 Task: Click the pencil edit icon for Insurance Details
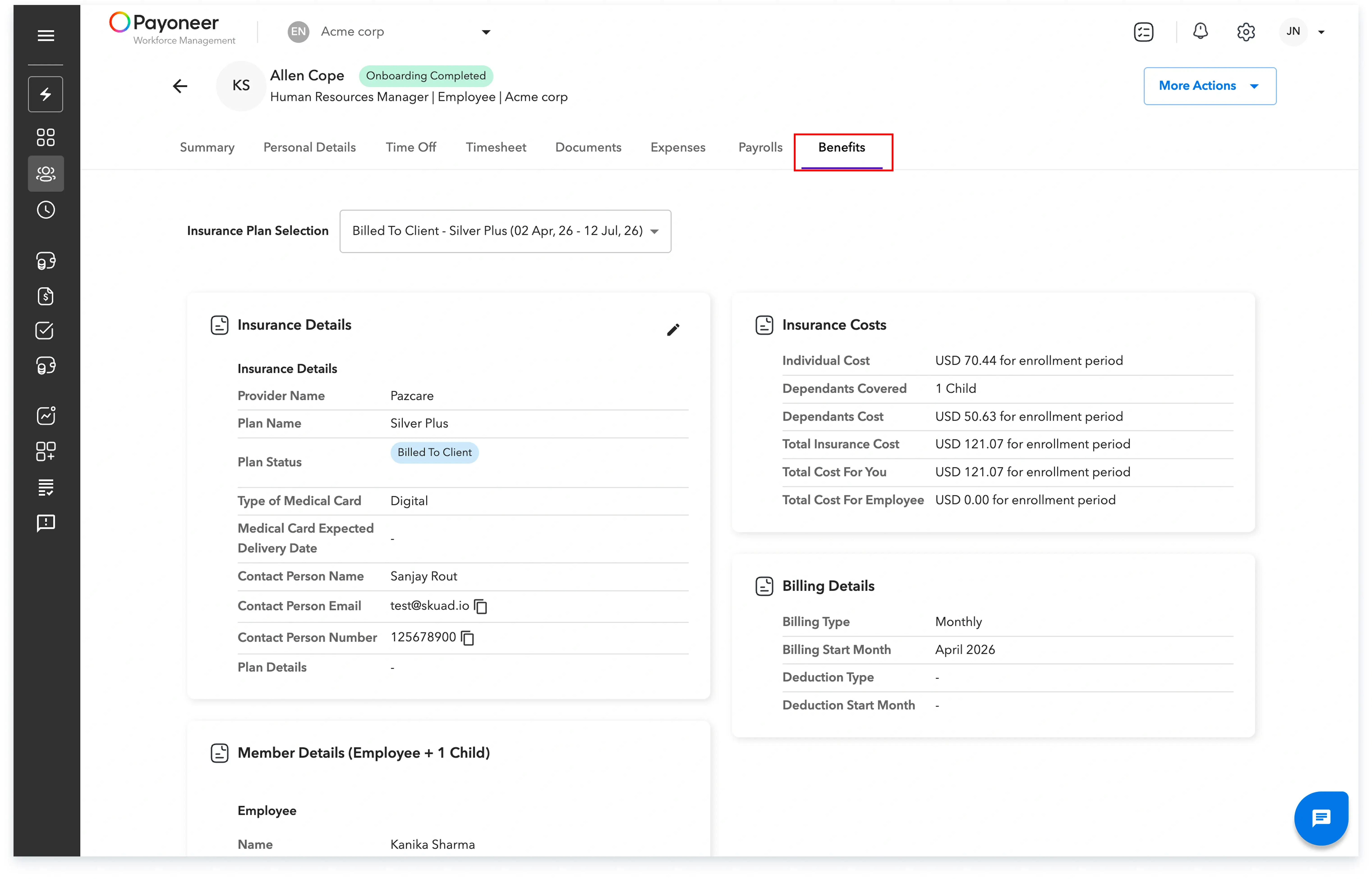tap(673, 330)
